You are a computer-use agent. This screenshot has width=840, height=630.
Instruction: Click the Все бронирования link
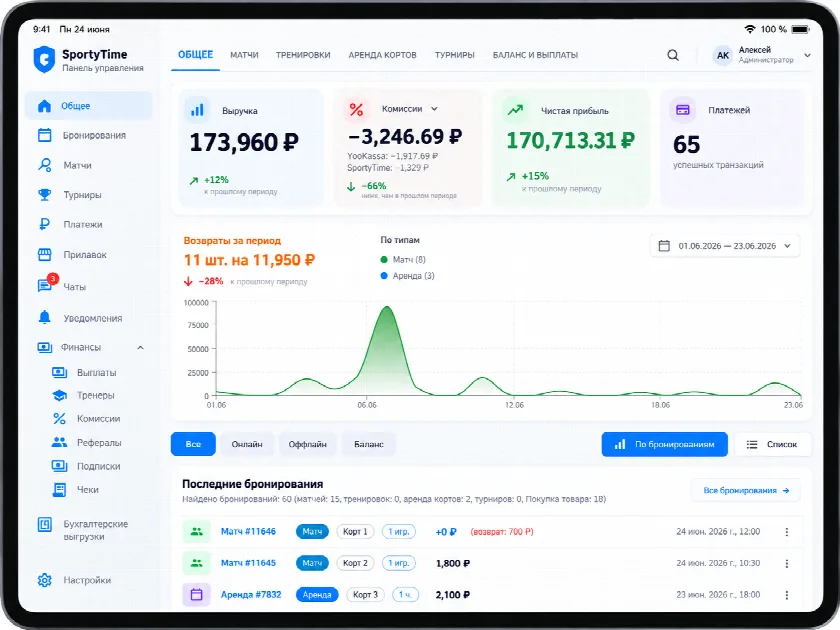(746, 490)
